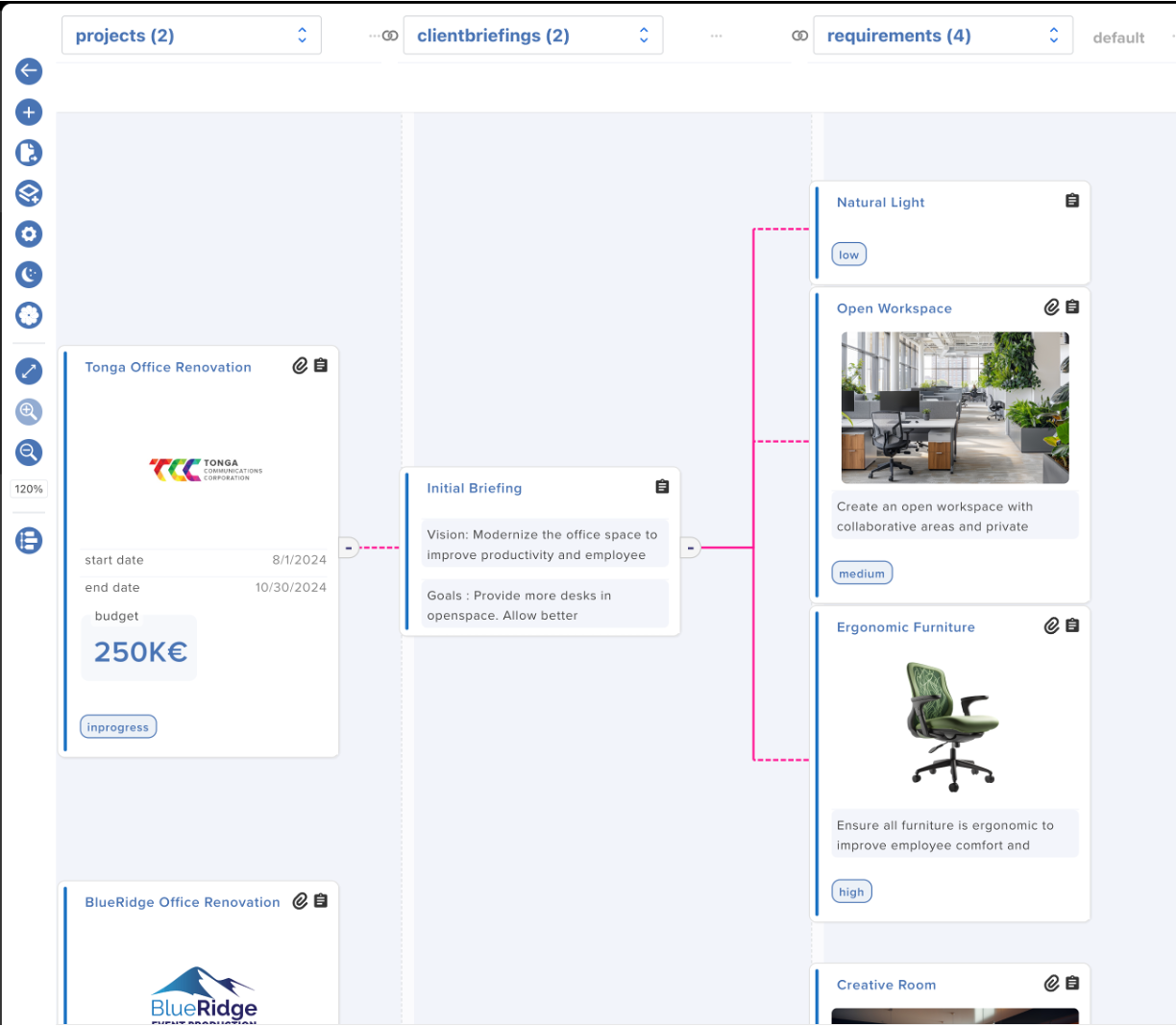Click clipboard icon on Natural Light card
This screenshot has height=1026, width=1176.
1072,201
